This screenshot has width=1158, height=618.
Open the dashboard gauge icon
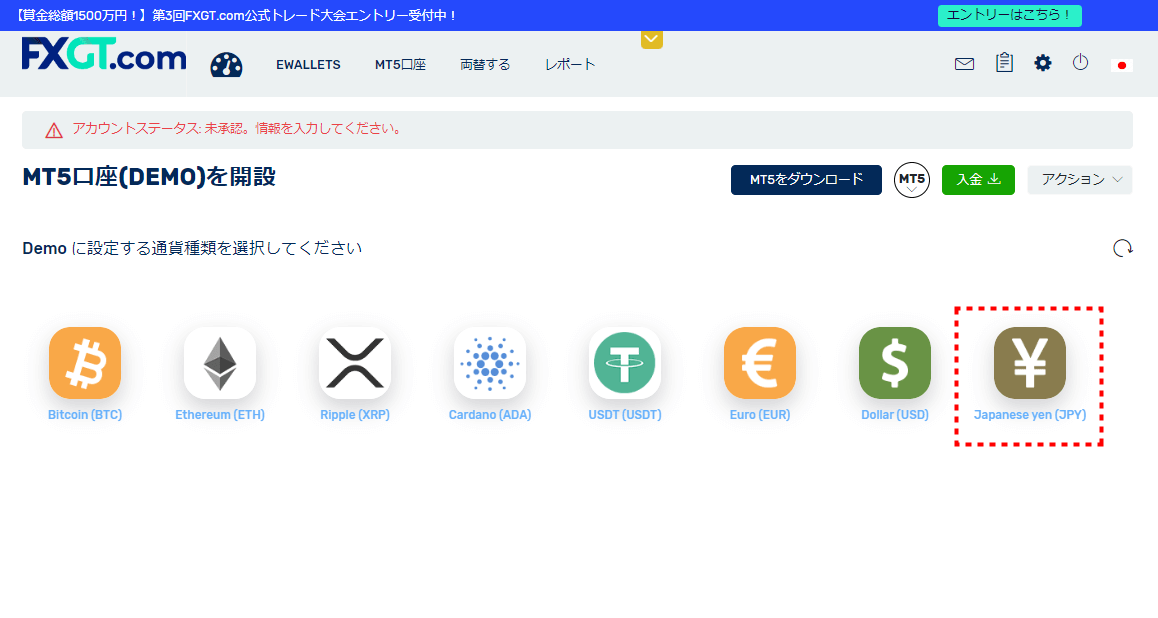point(226,65)
